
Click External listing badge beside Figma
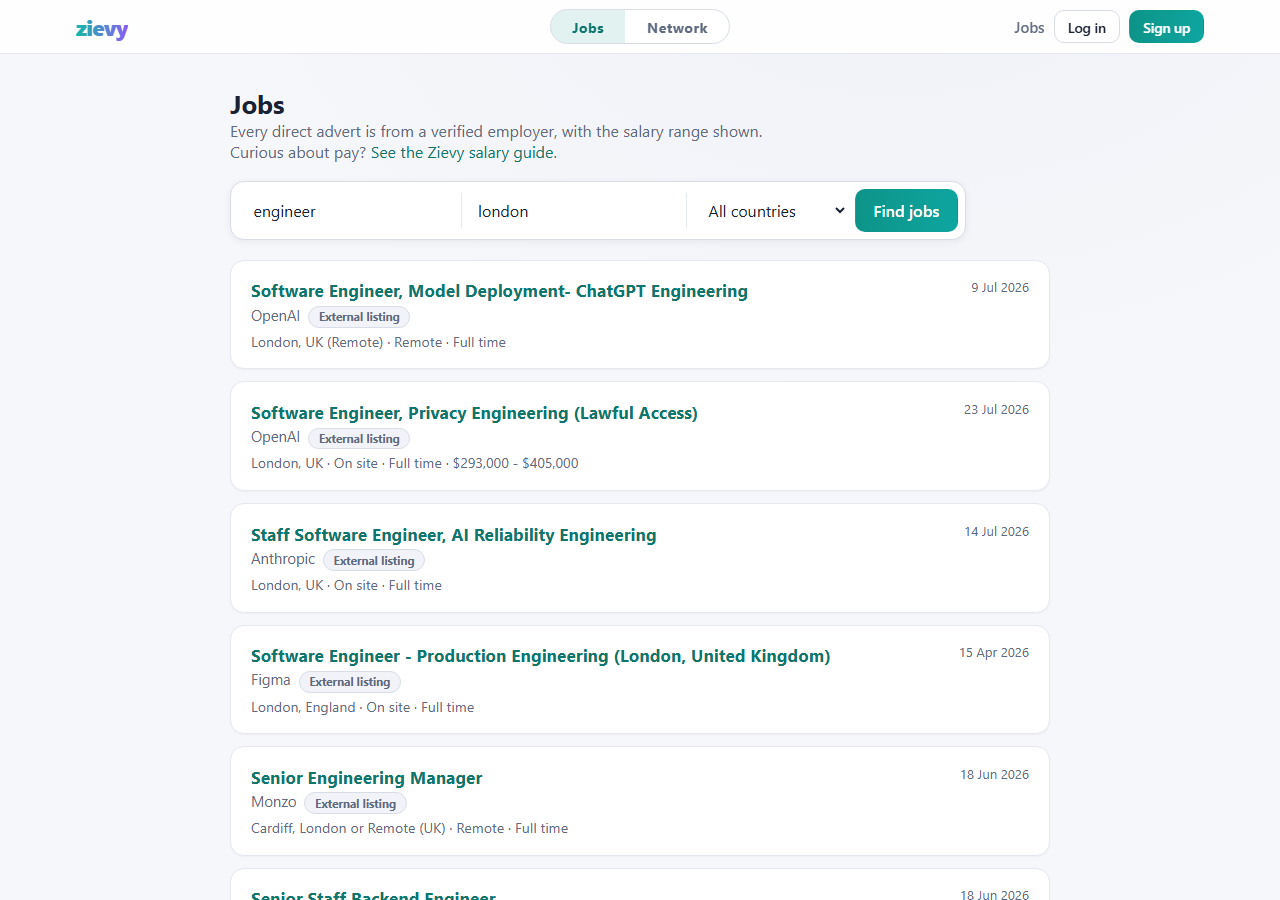pos(350,682)
